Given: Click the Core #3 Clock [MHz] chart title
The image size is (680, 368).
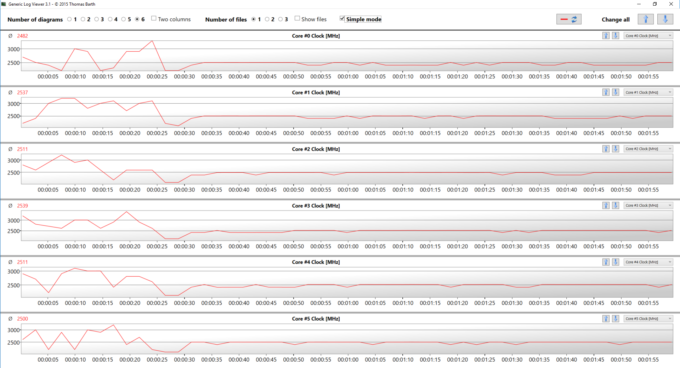Looking at the screenshot, I should click(316, 205).
